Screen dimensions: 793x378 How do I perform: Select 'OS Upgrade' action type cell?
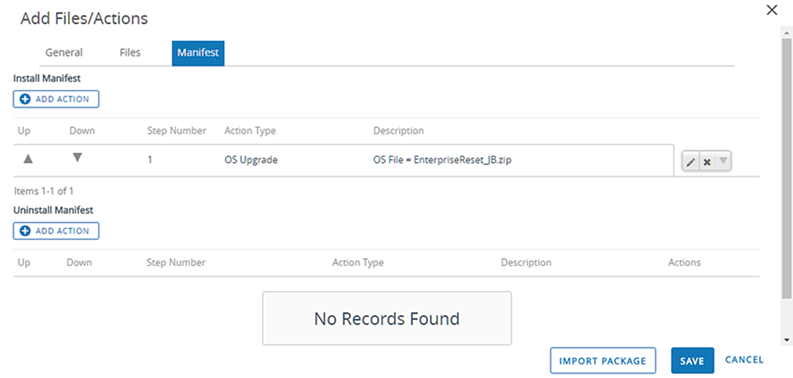251,160
